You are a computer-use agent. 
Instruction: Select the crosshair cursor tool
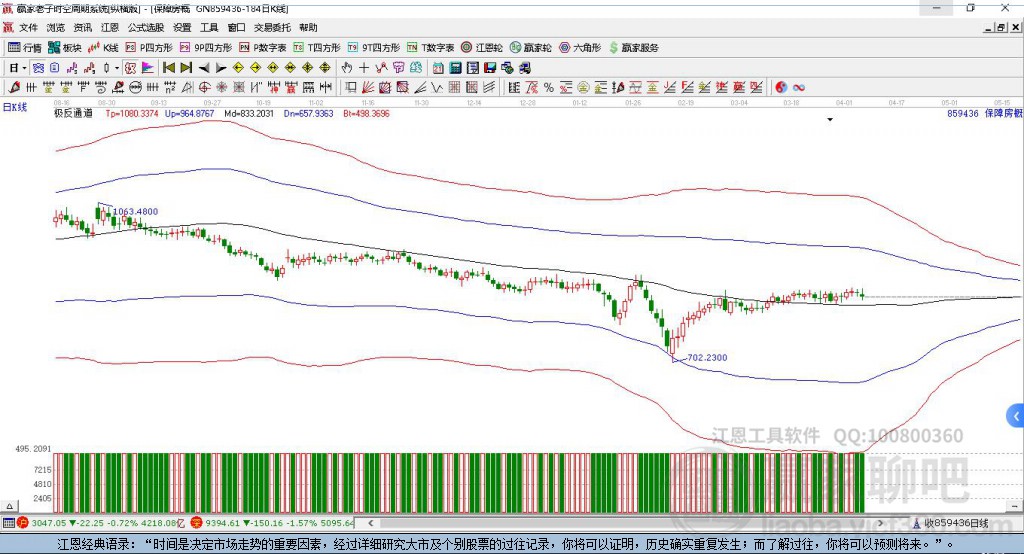point(364,68)
